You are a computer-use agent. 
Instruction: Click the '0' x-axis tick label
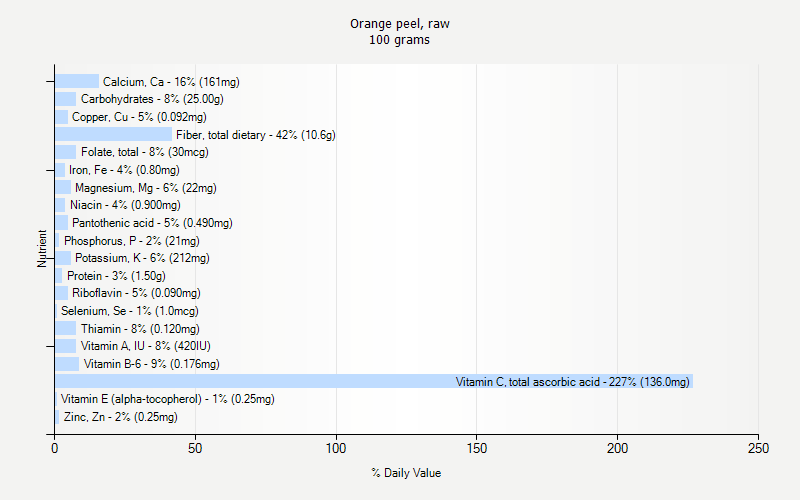point(55,448)
